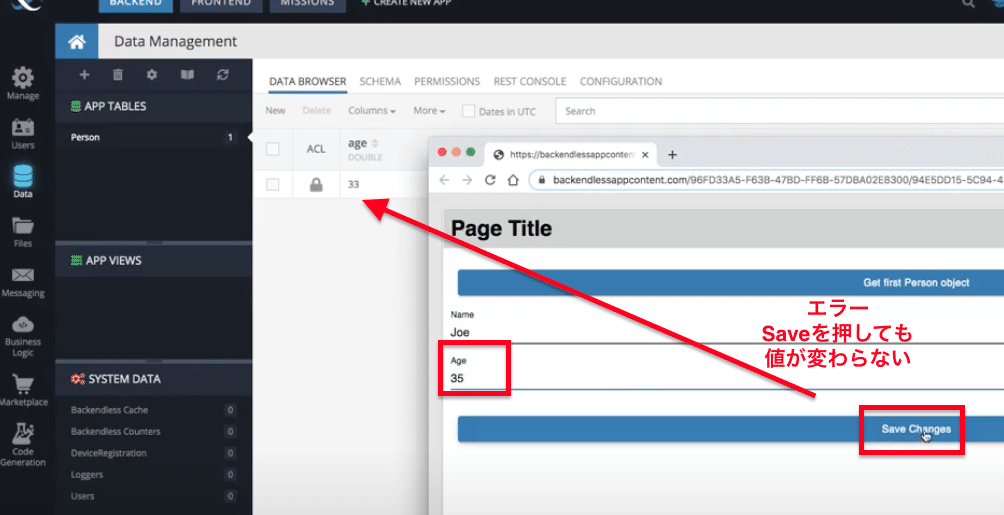This screenshot has width=1004, height=515.
Task: Open the PERMISSIONS tab
Action: [447, 81]
